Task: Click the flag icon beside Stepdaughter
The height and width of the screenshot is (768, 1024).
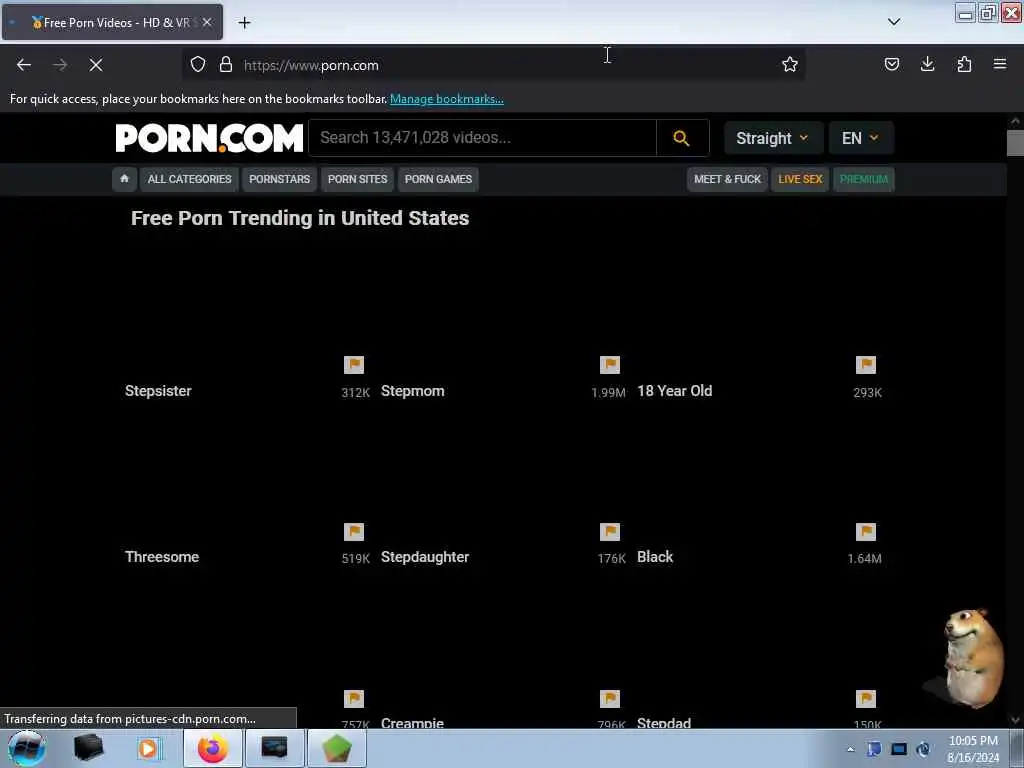Action: coord(610,532)
